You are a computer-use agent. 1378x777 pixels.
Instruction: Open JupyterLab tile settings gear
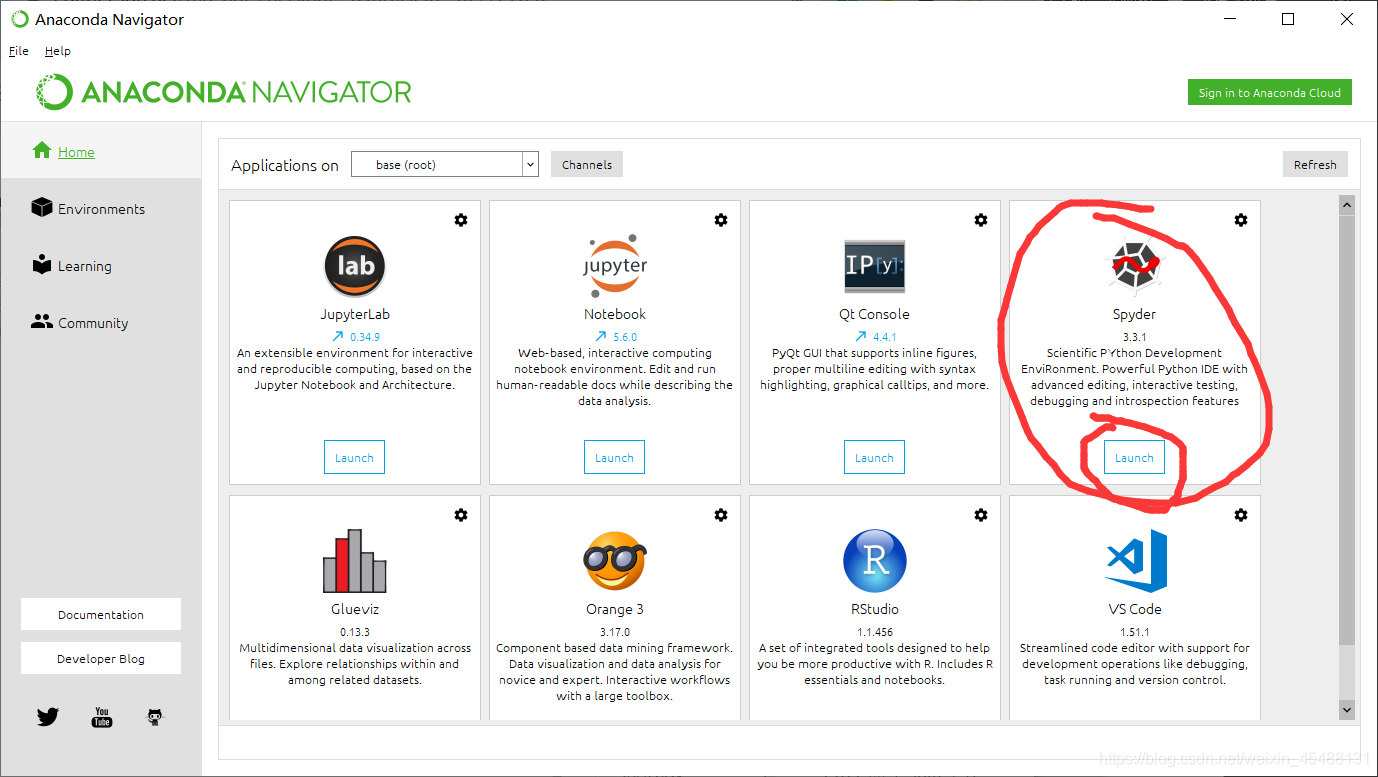pyautogui.click(x=461, y=220)
